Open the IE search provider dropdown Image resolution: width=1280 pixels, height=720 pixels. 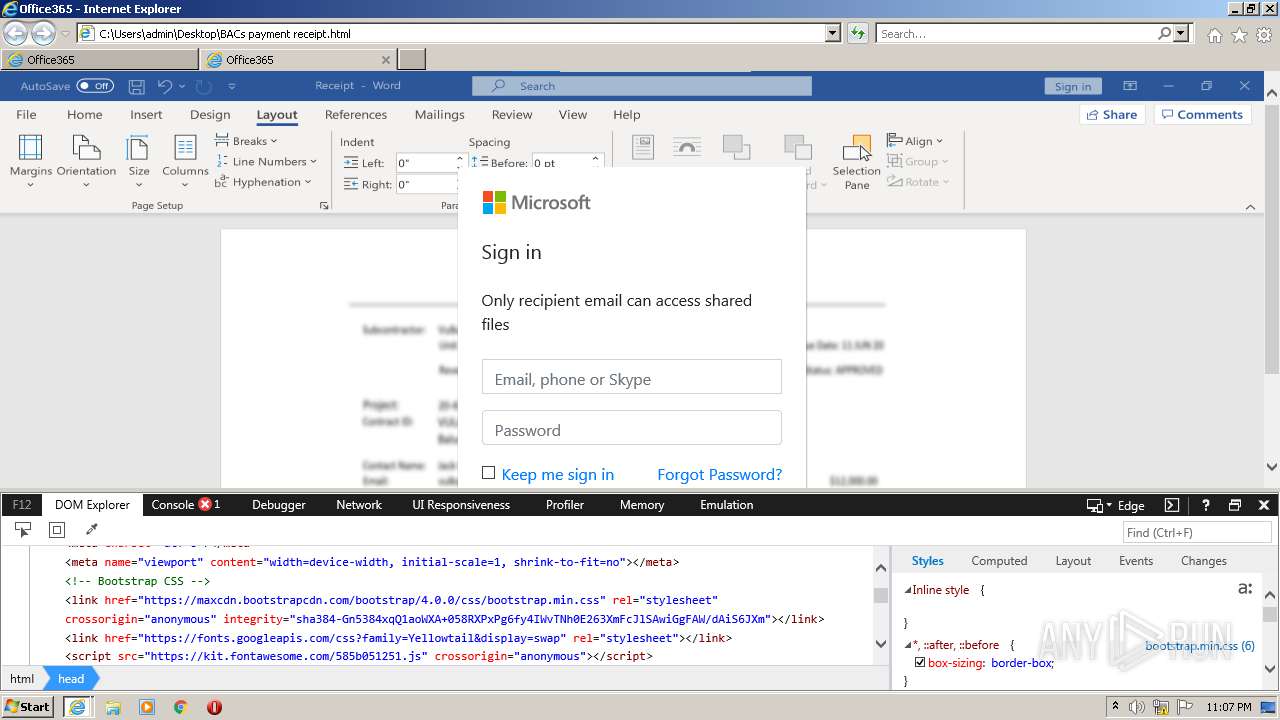pos(1182,34)
